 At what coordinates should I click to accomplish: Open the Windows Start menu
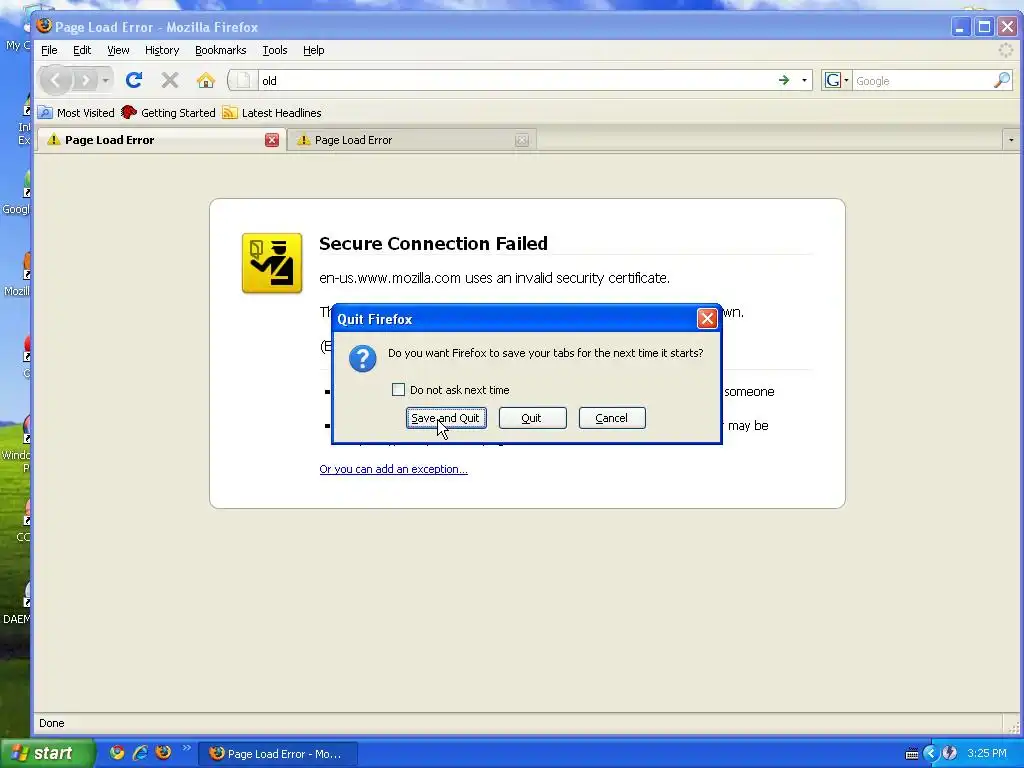tap(46, 753)
